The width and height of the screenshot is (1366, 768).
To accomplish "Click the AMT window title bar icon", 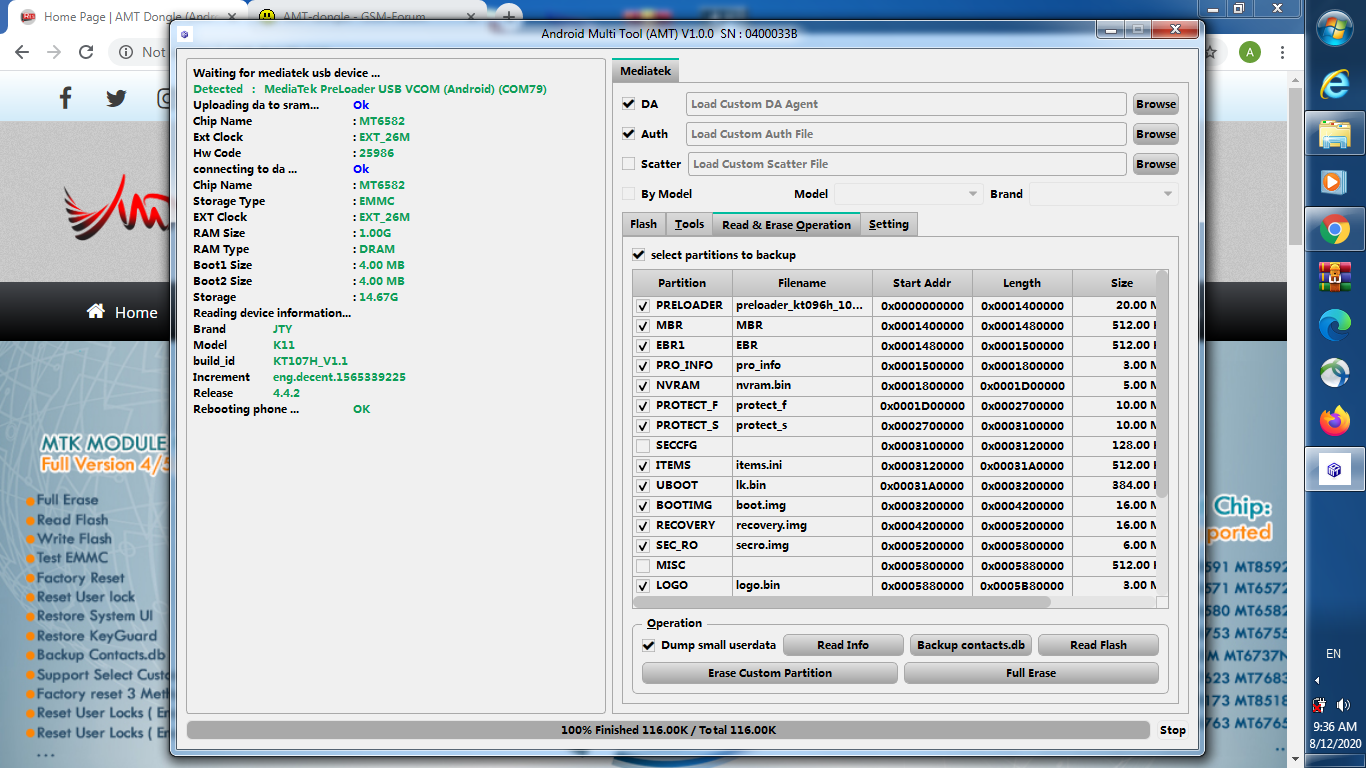I will pyautogui.click(x=184, y=33).
